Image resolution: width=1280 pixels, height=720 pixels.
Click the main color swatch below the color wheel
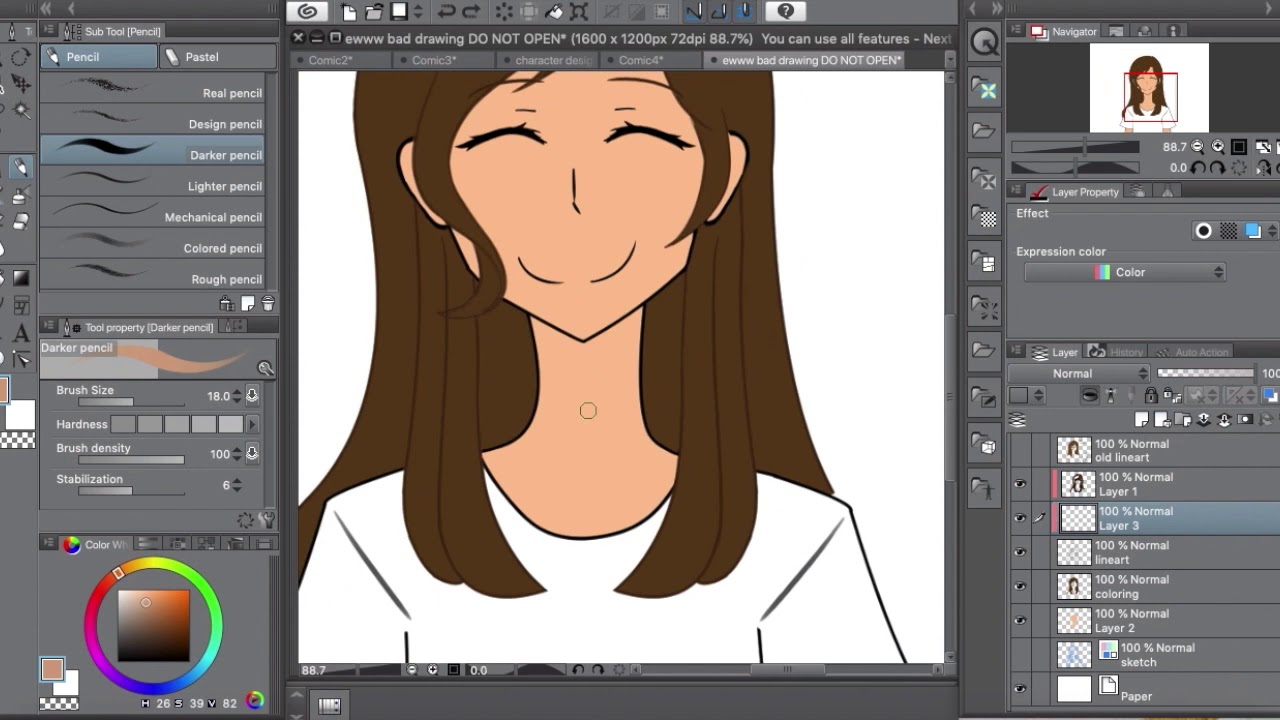click(52, 669)
